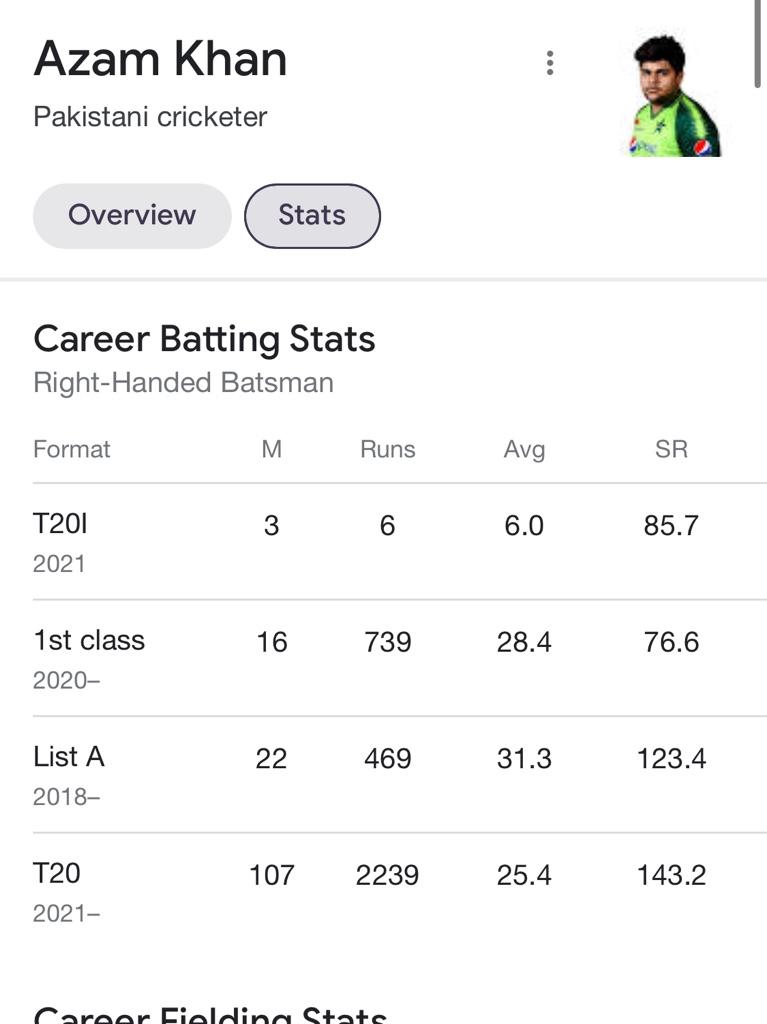
Task: Switch to the Overview tab
Action: tap(132, 216)
